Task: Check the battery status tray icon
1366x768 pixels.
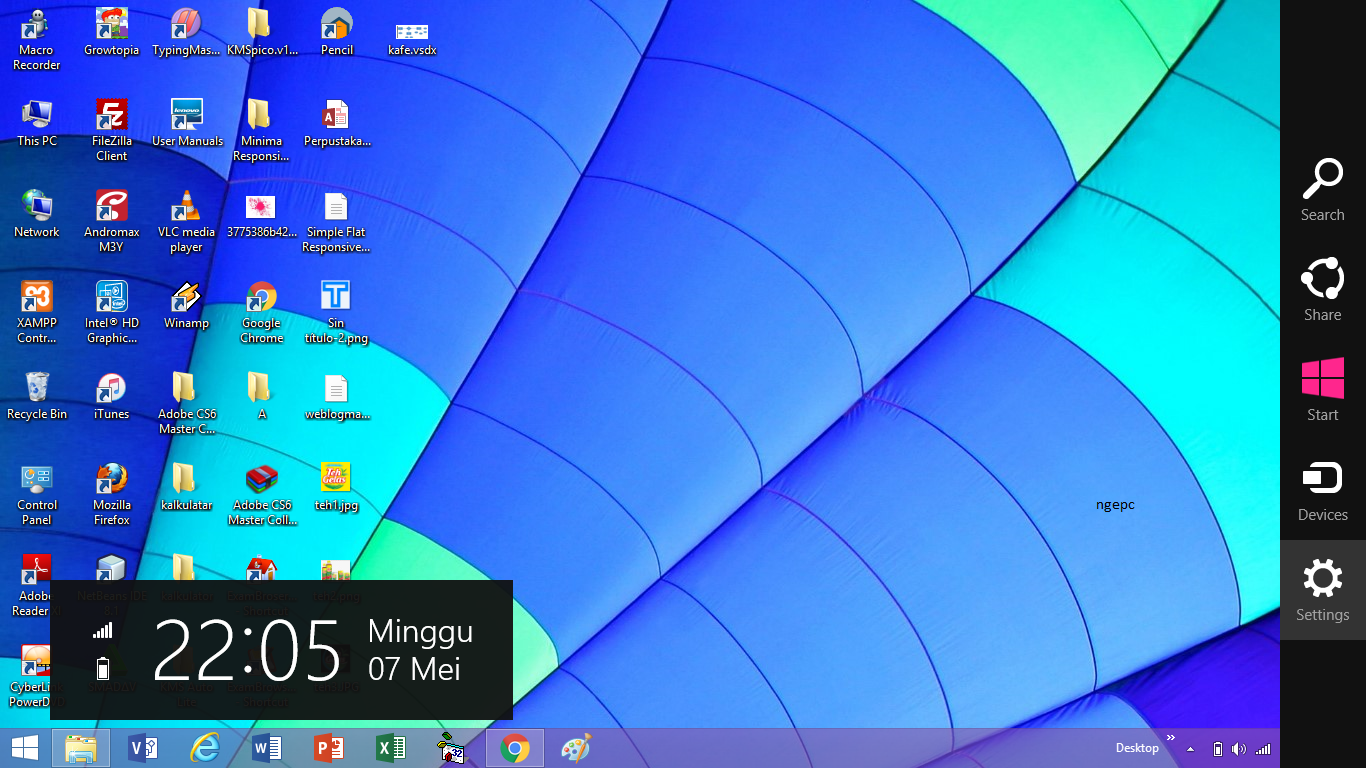Action: pyautogui.click(x=1217, y=747)
